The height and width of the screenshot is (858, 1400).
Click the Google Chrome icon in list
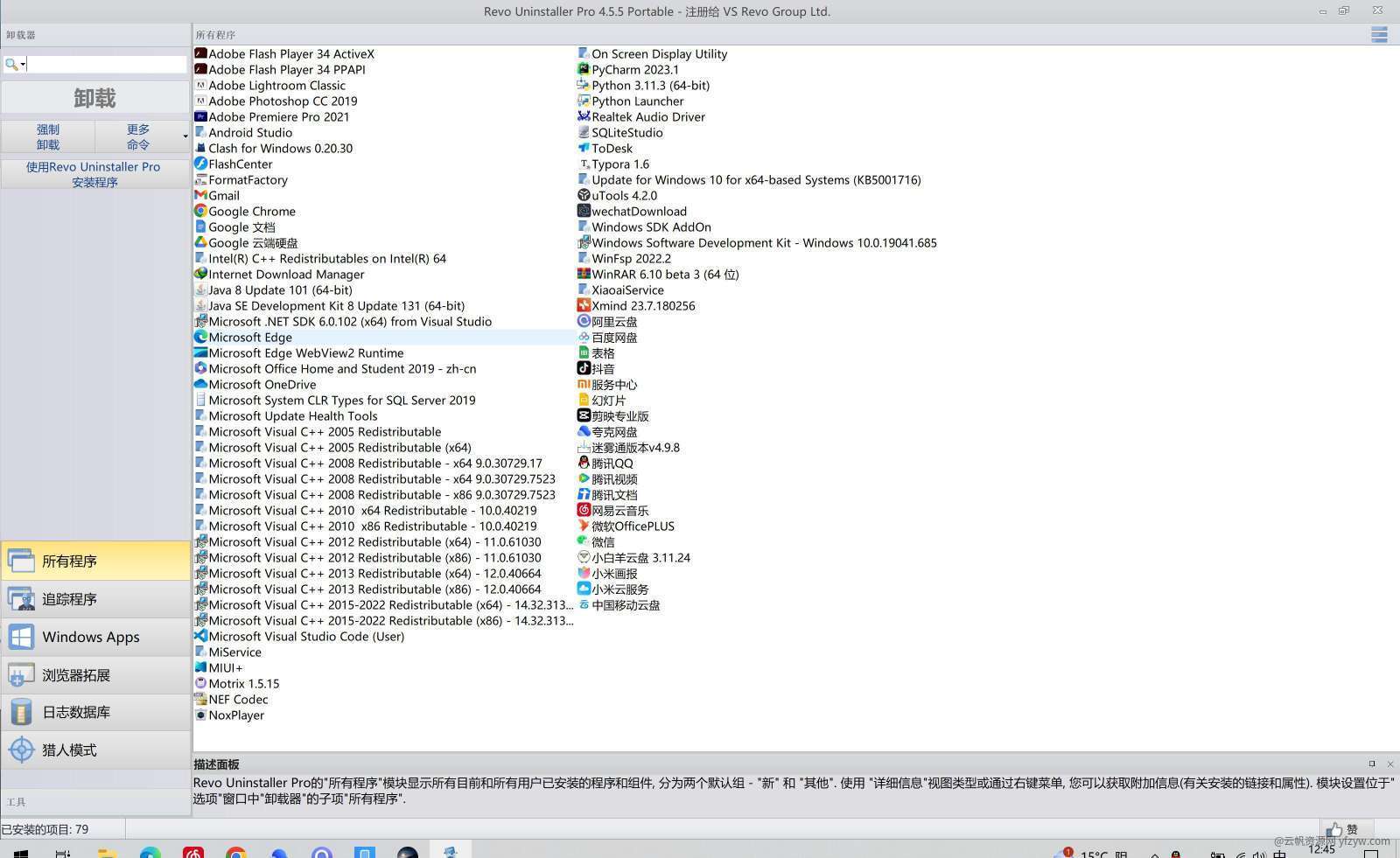pyautogui.click(x=200, y=211)
